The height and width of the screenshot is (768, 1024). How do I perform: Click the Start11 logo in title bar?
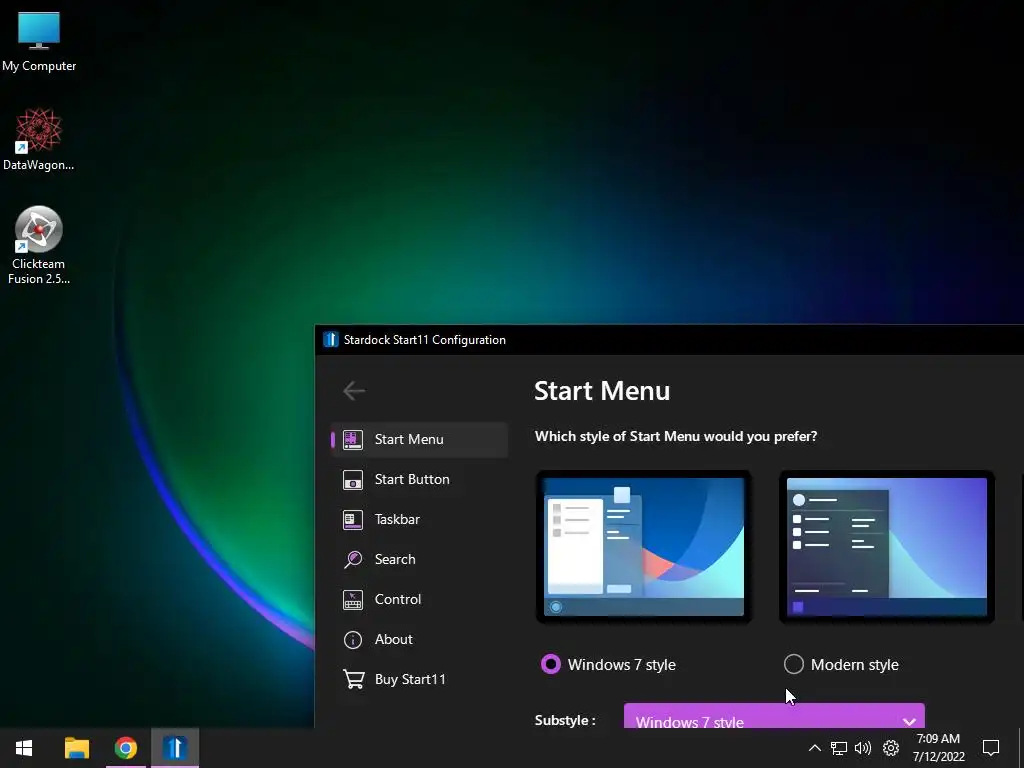coord(330,340)
